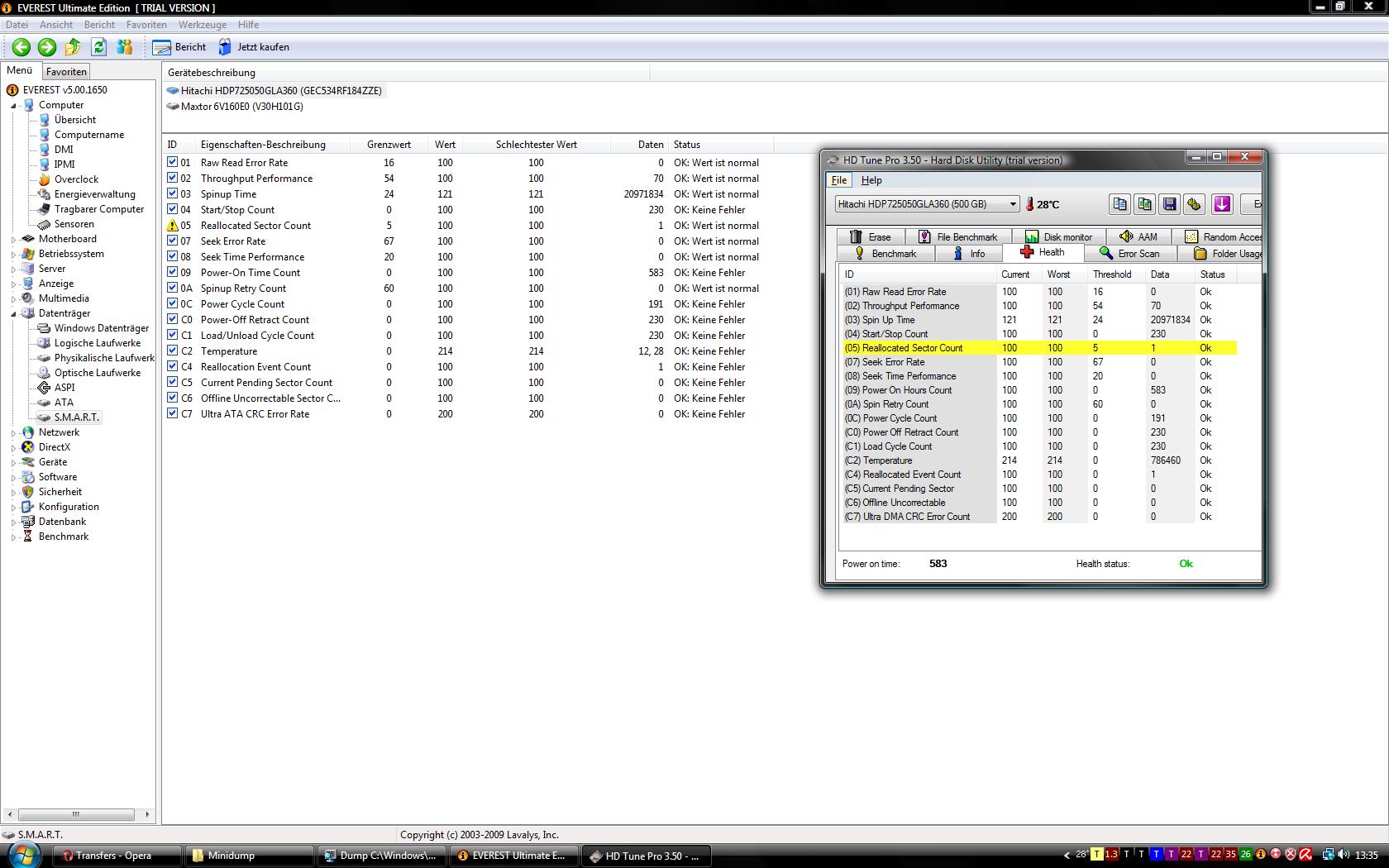Viewport: 1389px width, 868px height.
Task: Toggle the Current Pending Sector Count checkbox
Action: 173,382
